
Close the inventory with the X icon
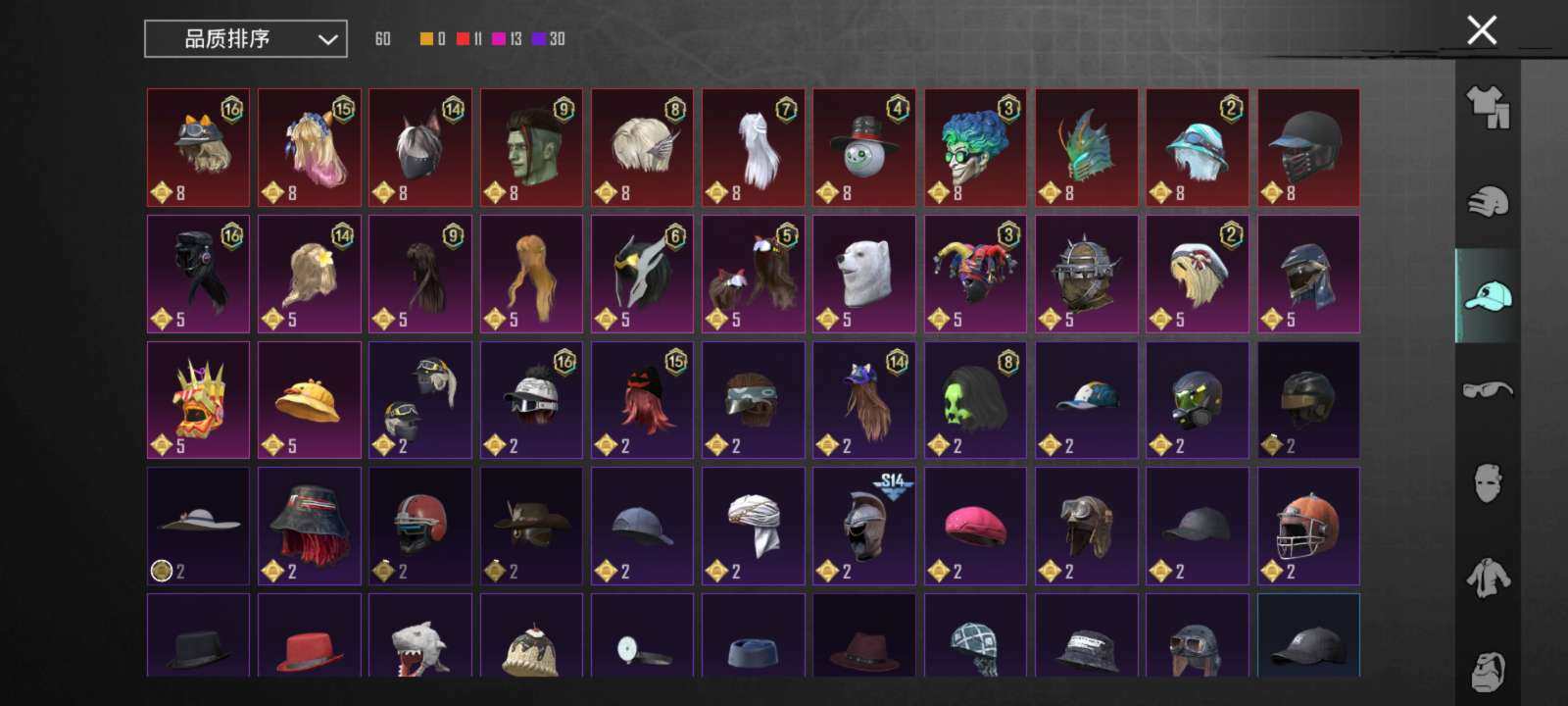pyautogui.click(x=1482, y=30)
